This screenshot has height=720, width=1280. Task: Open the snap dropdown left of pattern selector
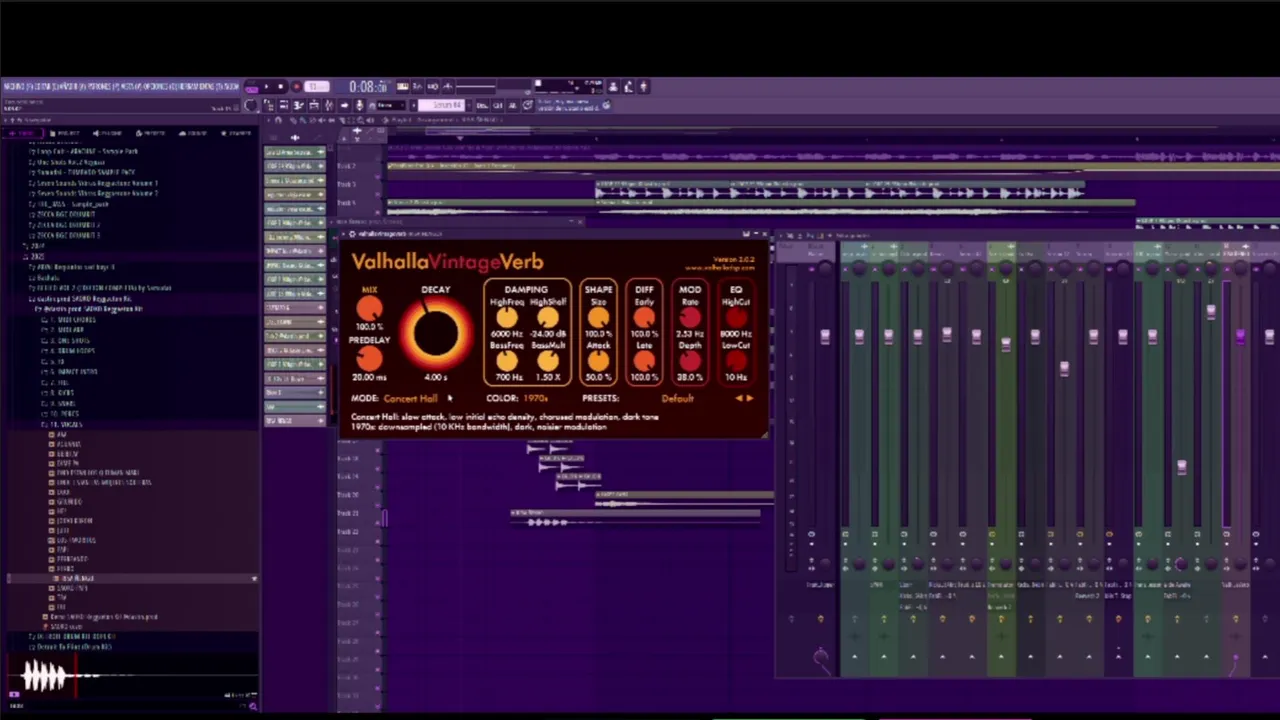(x=391, y=105)
